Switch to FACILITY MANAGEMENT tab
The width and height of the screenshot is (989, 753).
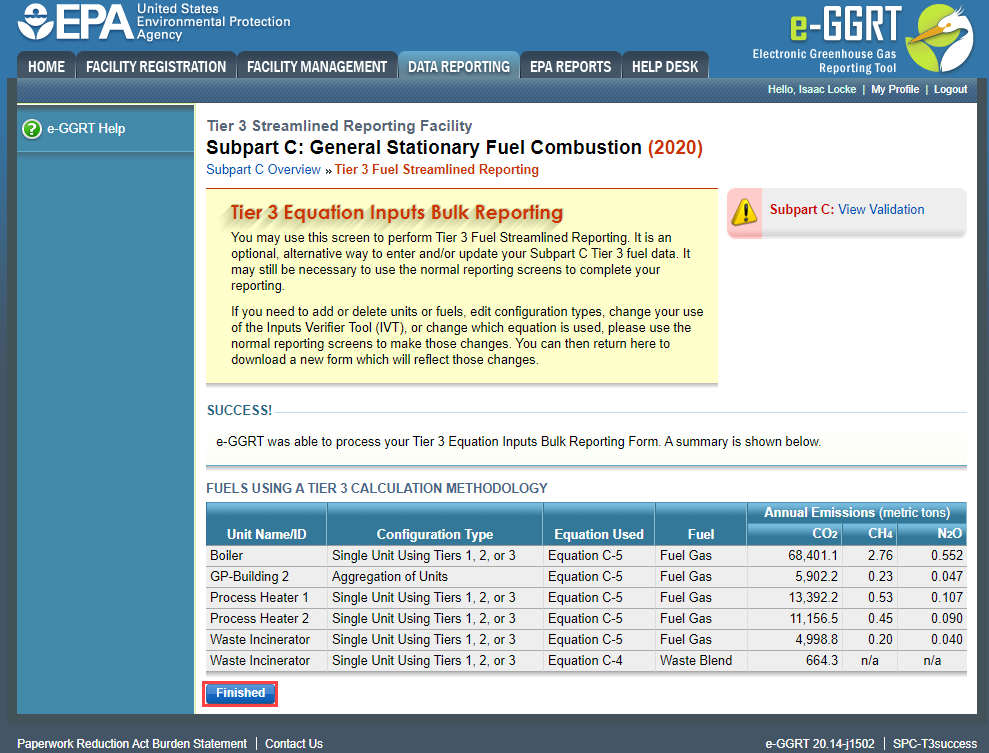[x=317, y=66]
